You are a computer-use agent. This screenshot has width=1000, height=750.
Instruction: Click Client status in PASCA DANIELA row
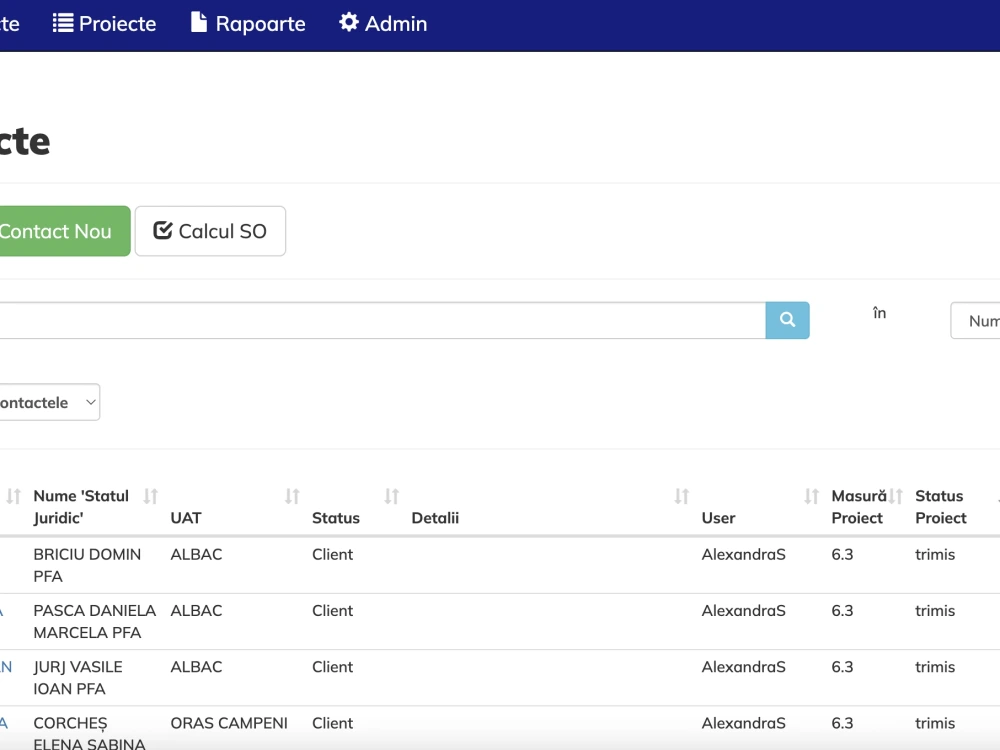coord(332,610)
